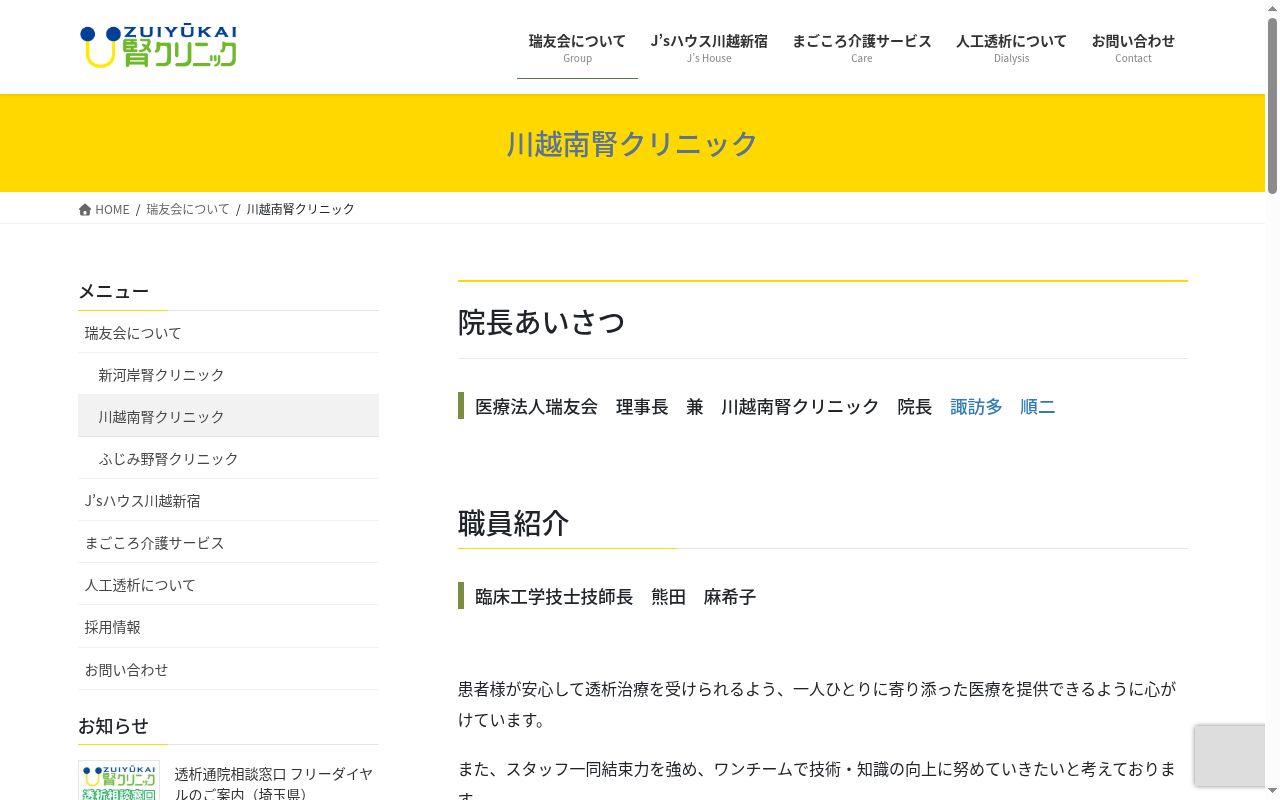Click the メニュー sidebar heading
The height and width of the screenshot is (800, 1280).
point(113,291)
